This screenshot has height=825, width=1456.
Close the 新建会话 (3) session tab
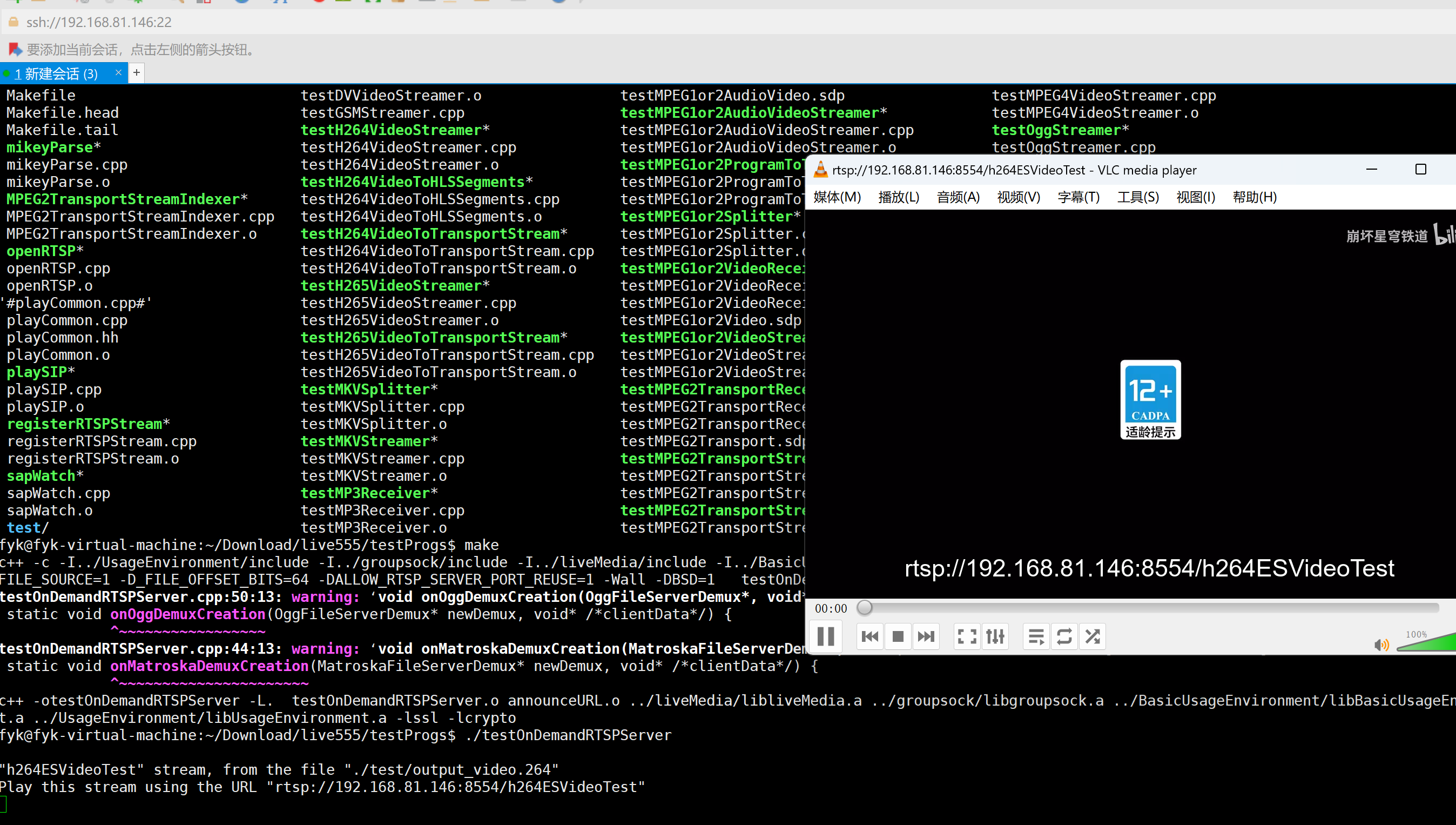tap(118, 72)
